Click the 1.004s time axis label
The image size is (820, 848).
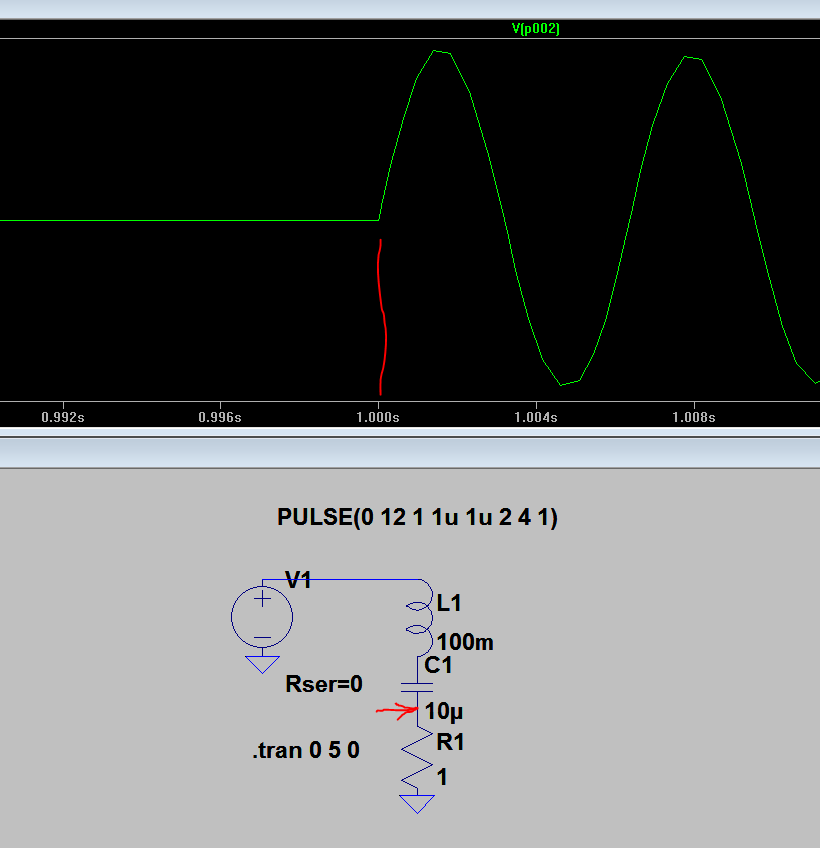[536, 417]
